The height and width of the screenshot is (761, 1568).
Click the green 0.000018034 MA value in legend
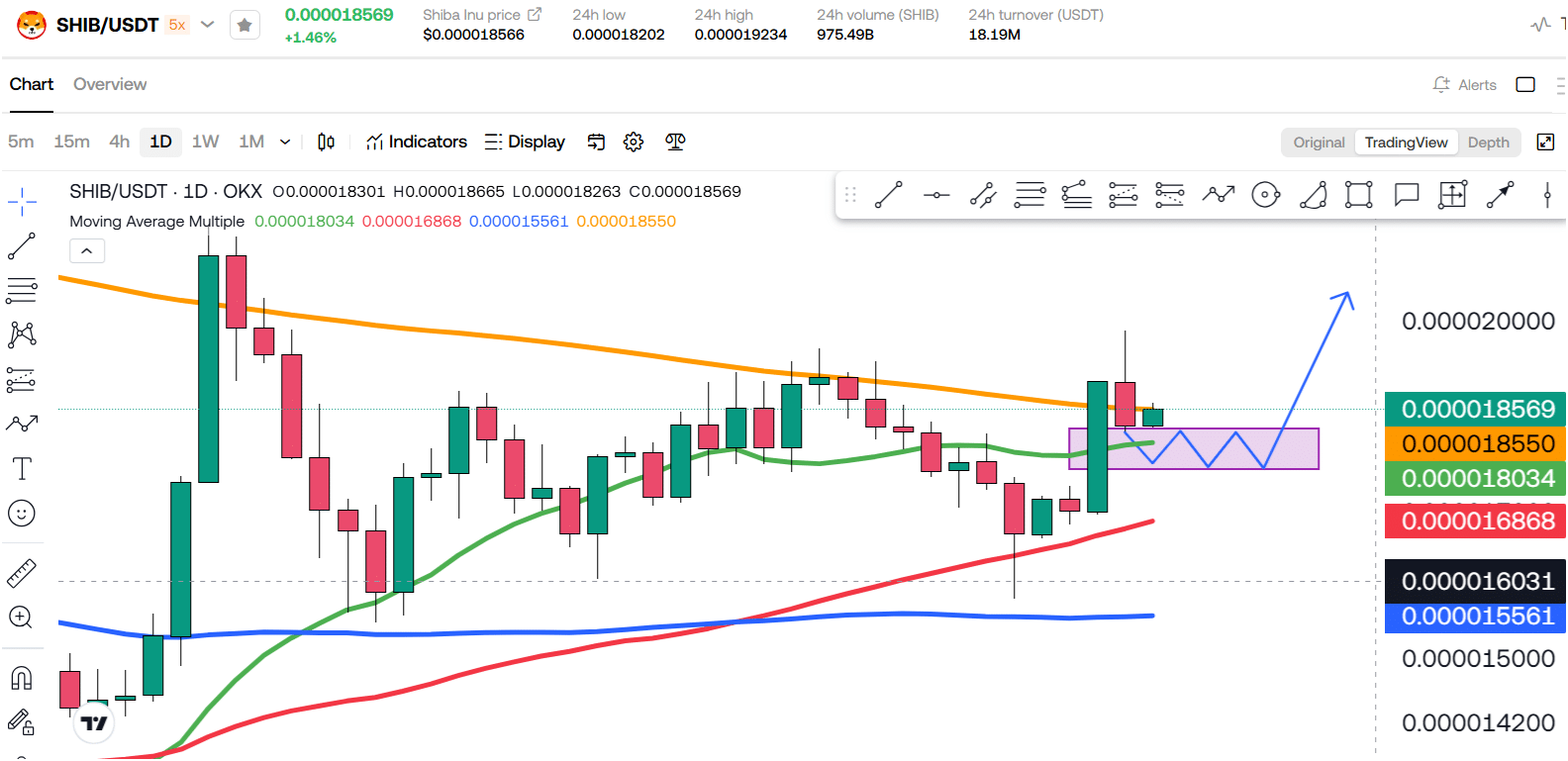click(304, 222)
